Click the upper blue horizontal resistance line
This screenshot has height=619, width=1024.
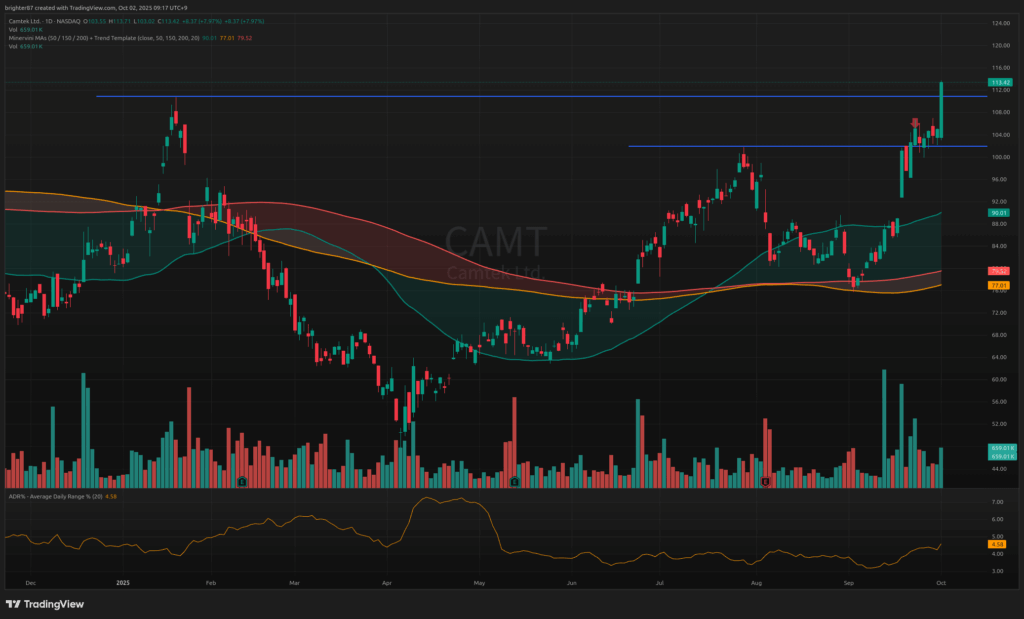(x=500, y=97)
